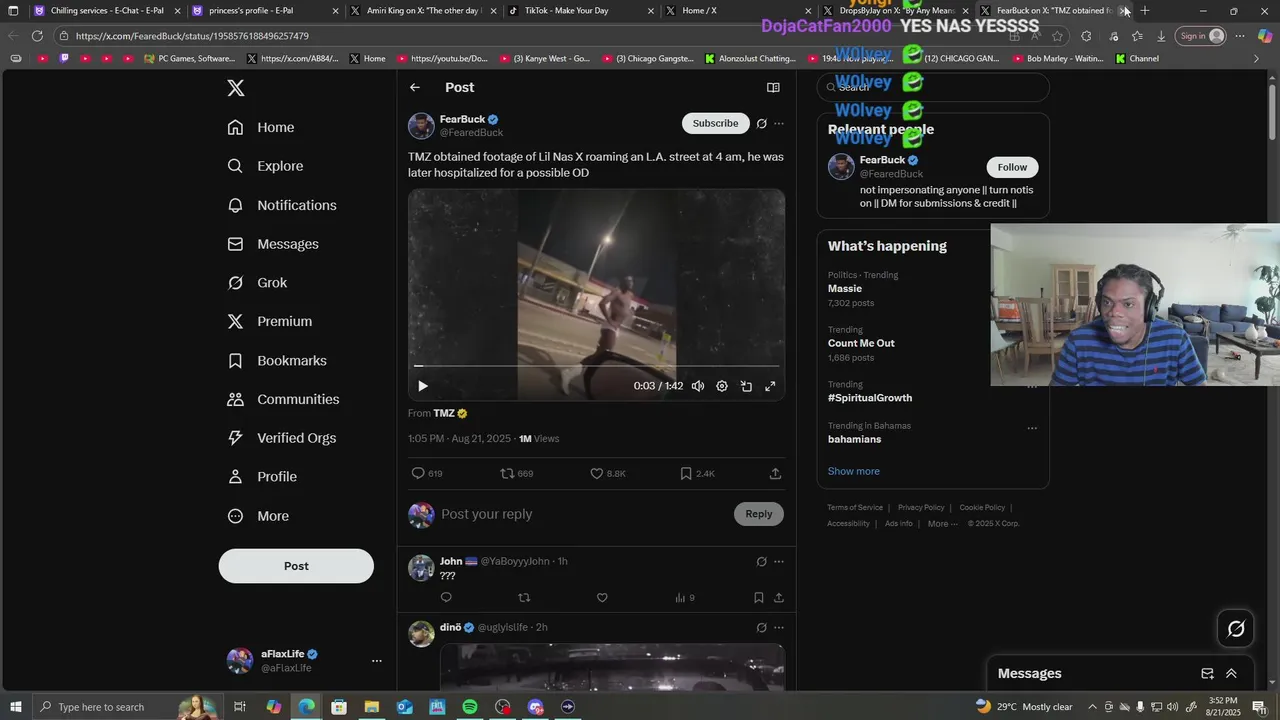
Task: Open Explore in the sidebar
Action: click(x=265, y=166)
